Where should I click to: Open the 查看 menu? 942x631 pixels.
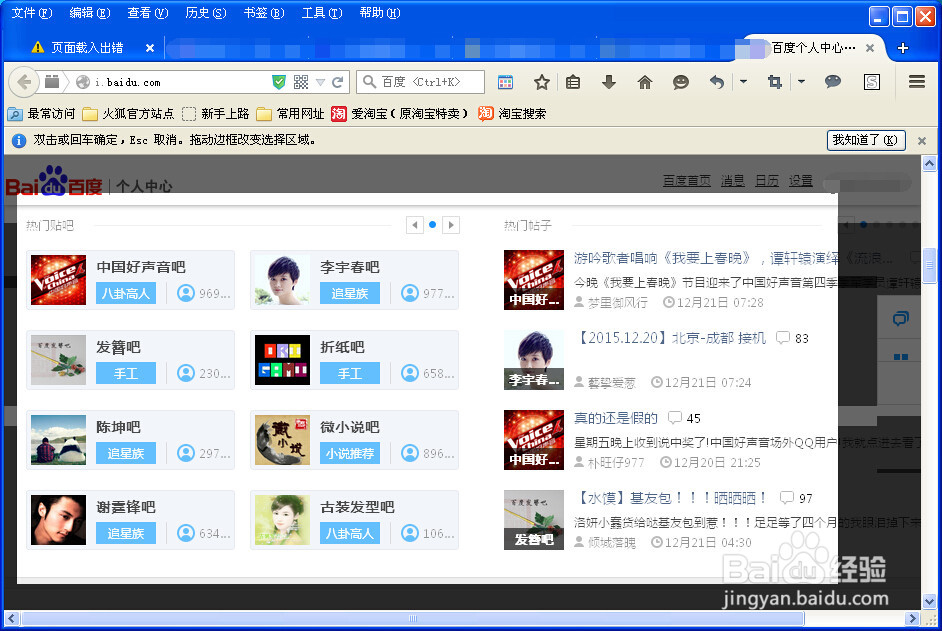[x=148, y=13]
